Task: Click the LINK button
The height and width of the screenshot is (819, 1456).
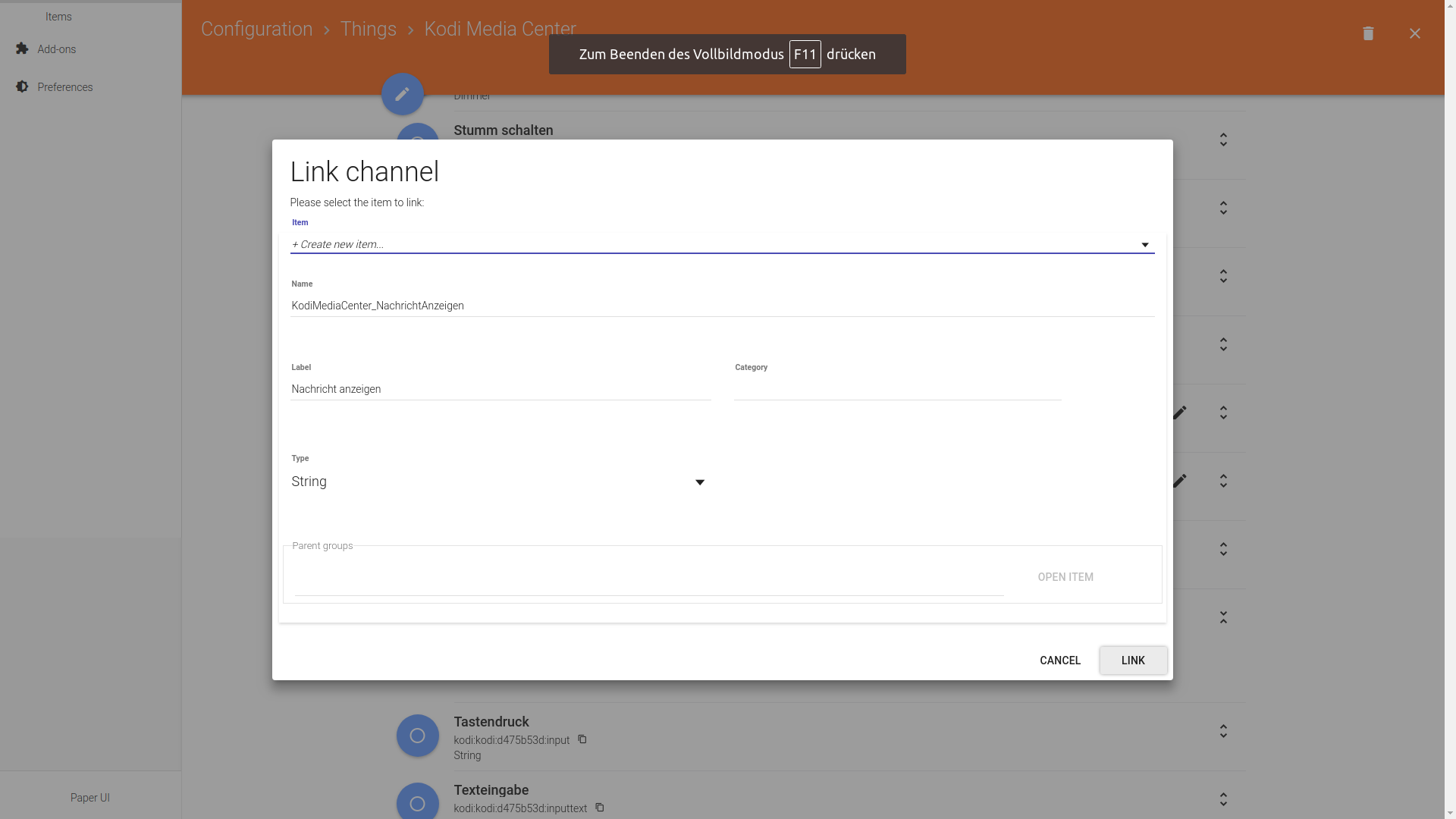Action: 1132,661
